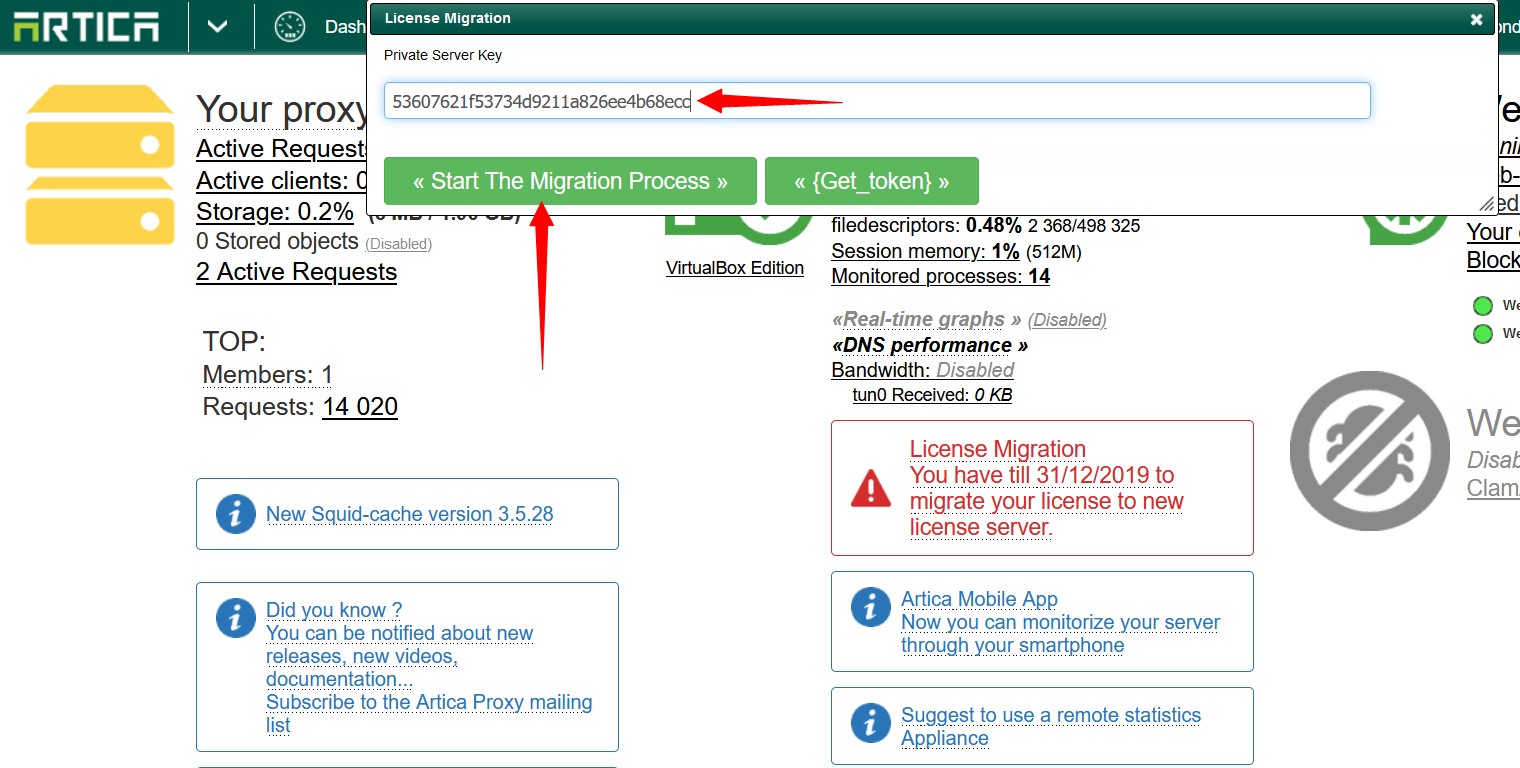Click the info icon beside New Squid-cache version

235,514
